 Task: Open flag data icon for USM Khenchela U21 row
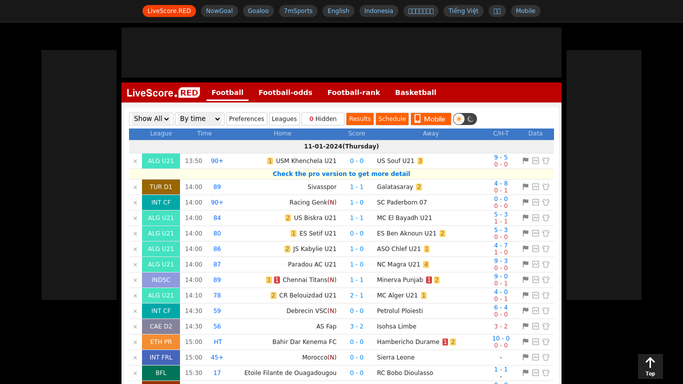[x=525, y=161]
